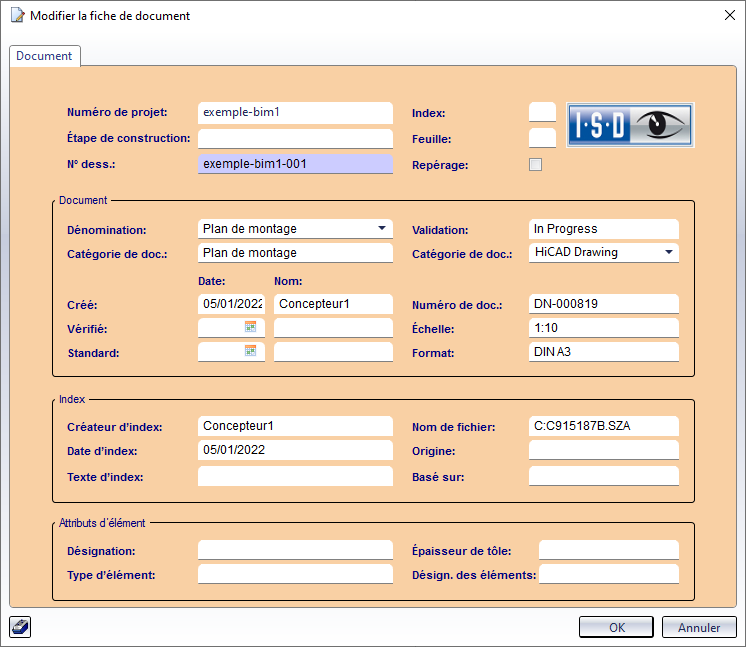The image size is (746, 647).
Task: Open the calendar picker for Standard date
Action: click(x=251, y=351)
